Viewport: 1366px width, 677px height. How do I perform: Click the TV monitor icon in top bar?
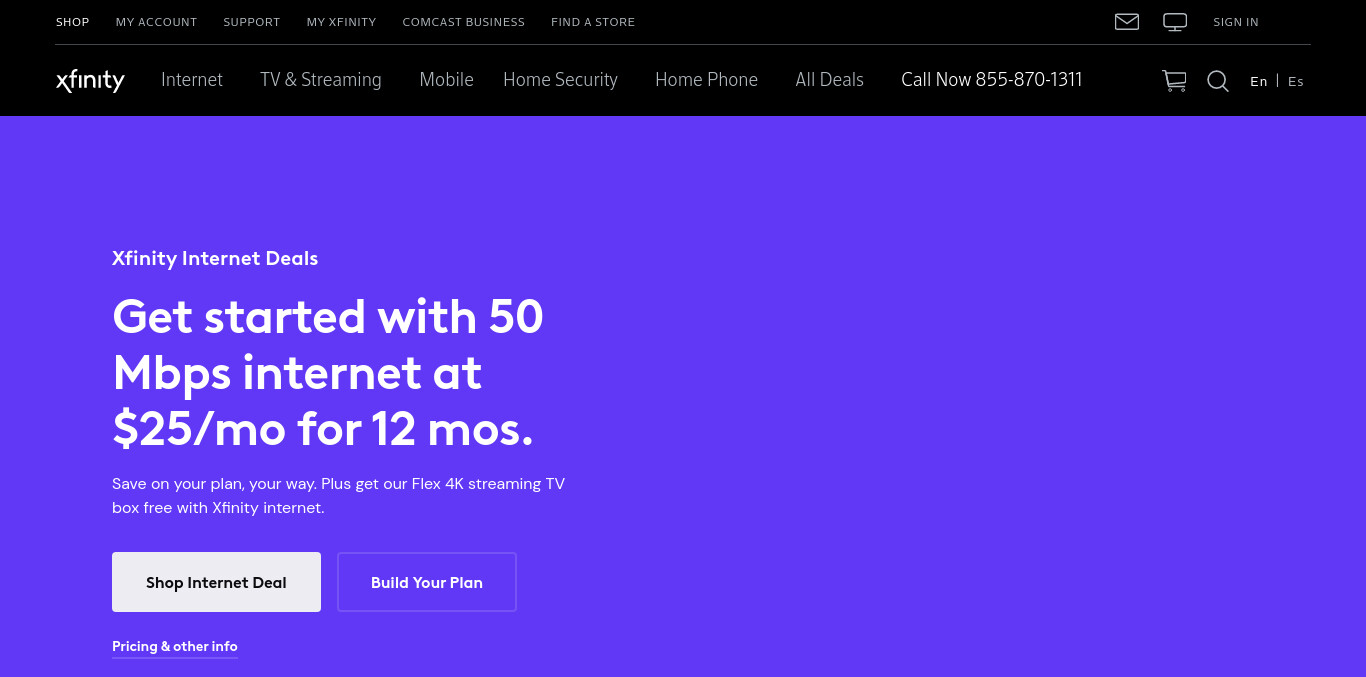click(1175, 22)
